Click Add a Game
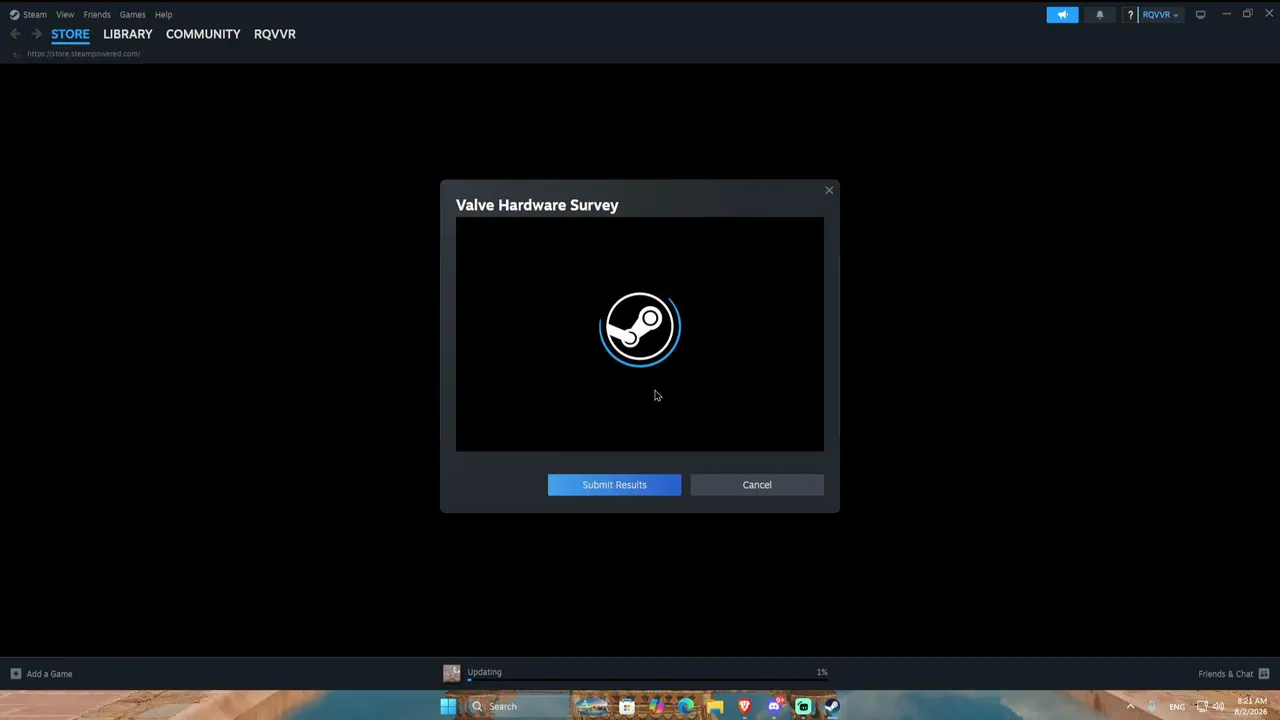This screenshot has width=1280, height=720. pyautogui.click(x=41, y=674)
